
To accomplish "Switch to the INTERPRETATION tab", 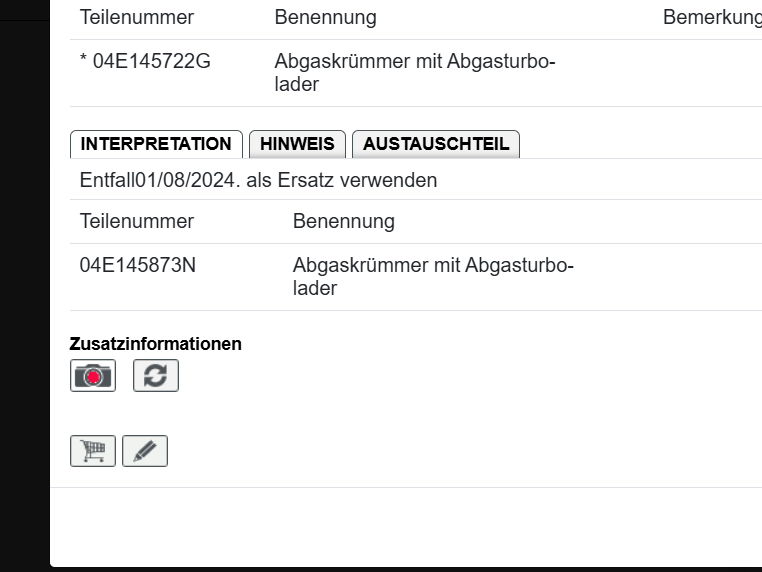I will coord(156,144).
